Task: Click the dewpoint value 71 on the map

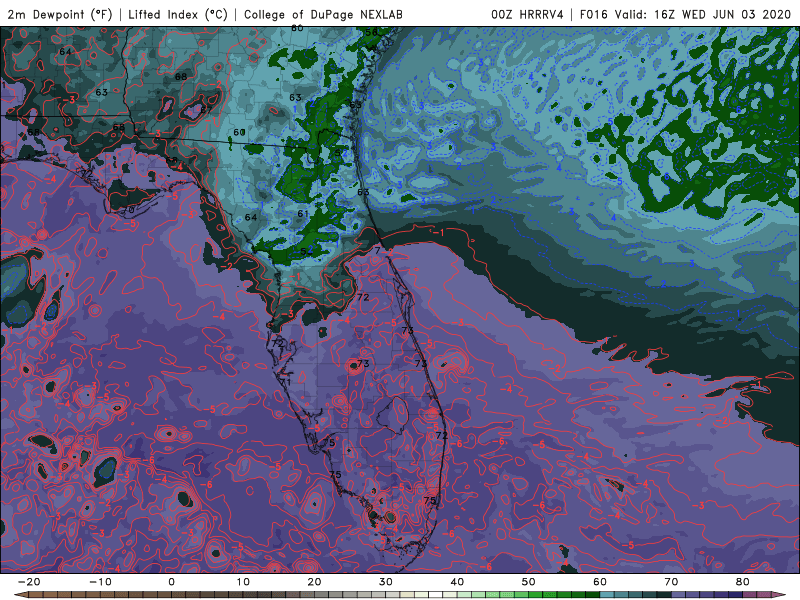Action: [x=285, y=382]
